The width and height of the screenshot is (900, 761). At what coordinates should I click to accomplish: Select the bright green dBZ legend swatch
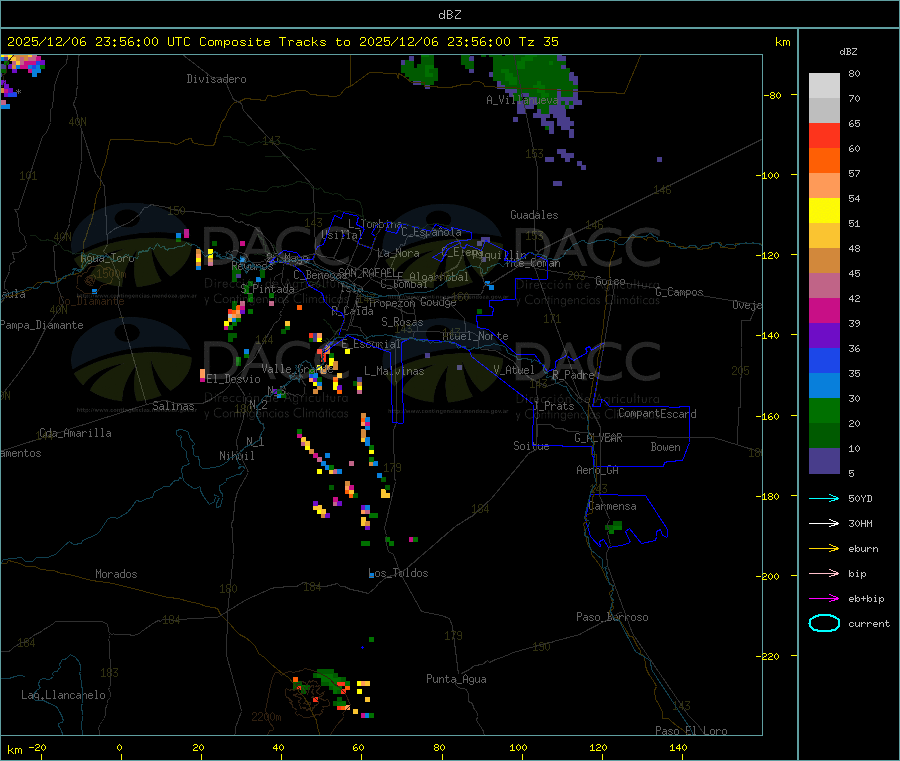(x=824, y=410)
